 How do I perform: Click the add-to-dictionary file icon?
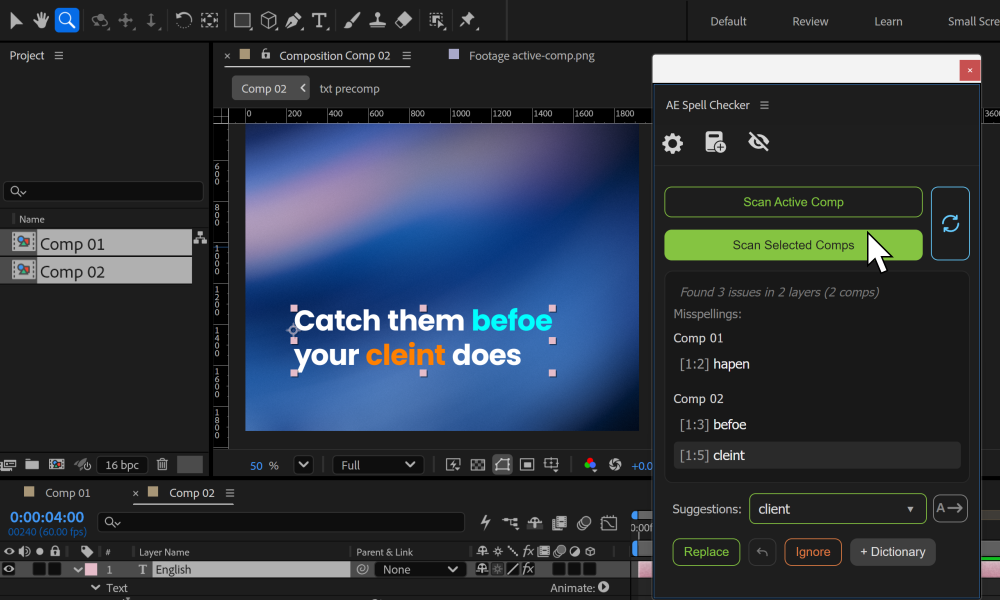(715, 142)
